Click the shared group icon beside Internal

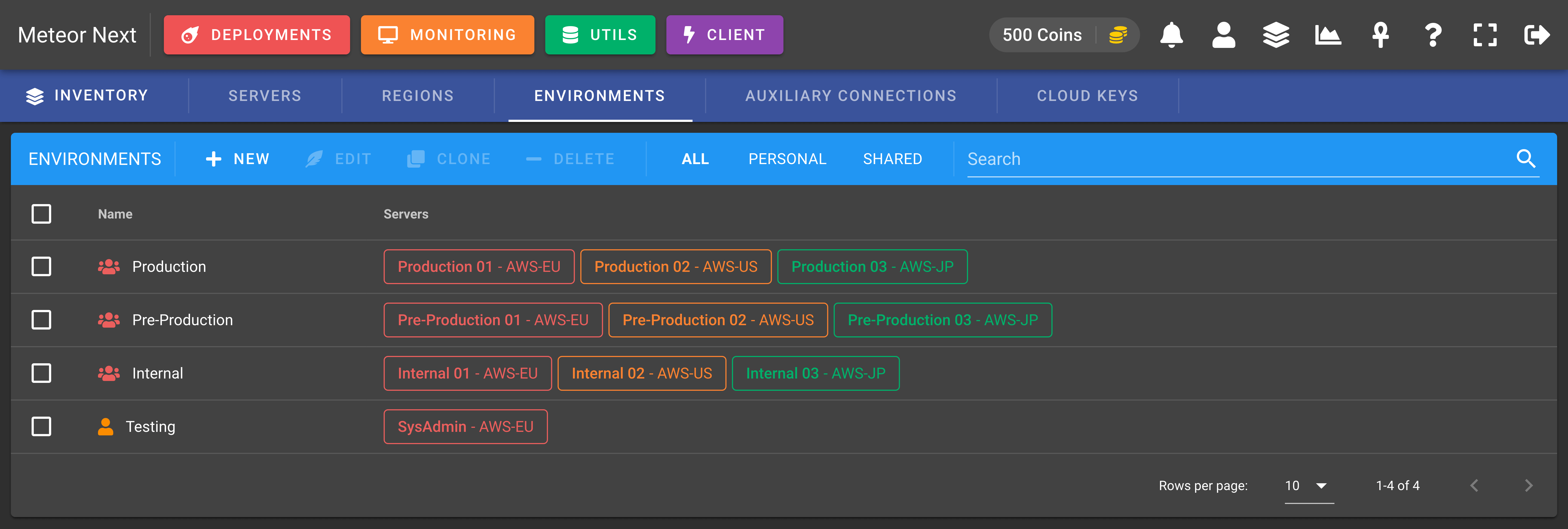pyautogui.click(x=109, y=373)
